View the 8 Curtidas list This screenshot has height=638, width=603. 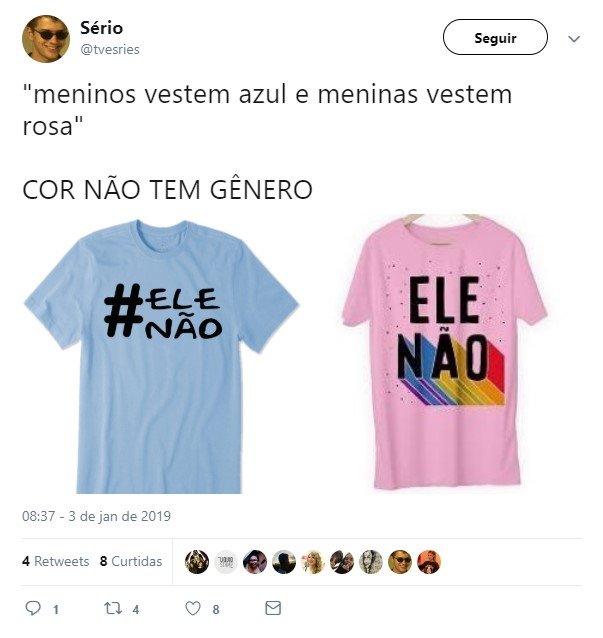tap(131, 561)
